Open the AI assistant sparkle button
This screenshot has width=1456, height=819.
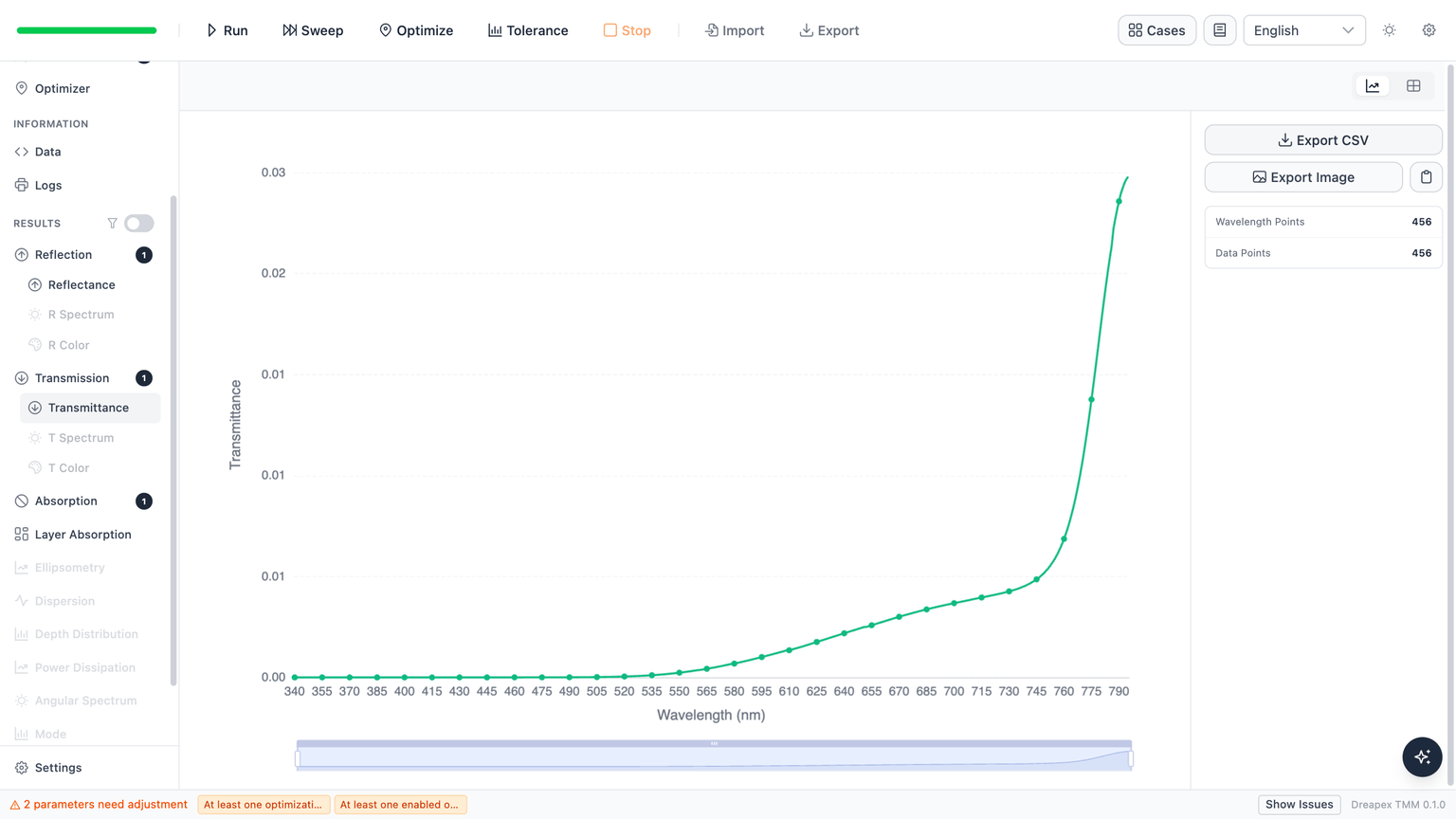click(1422, 756)
